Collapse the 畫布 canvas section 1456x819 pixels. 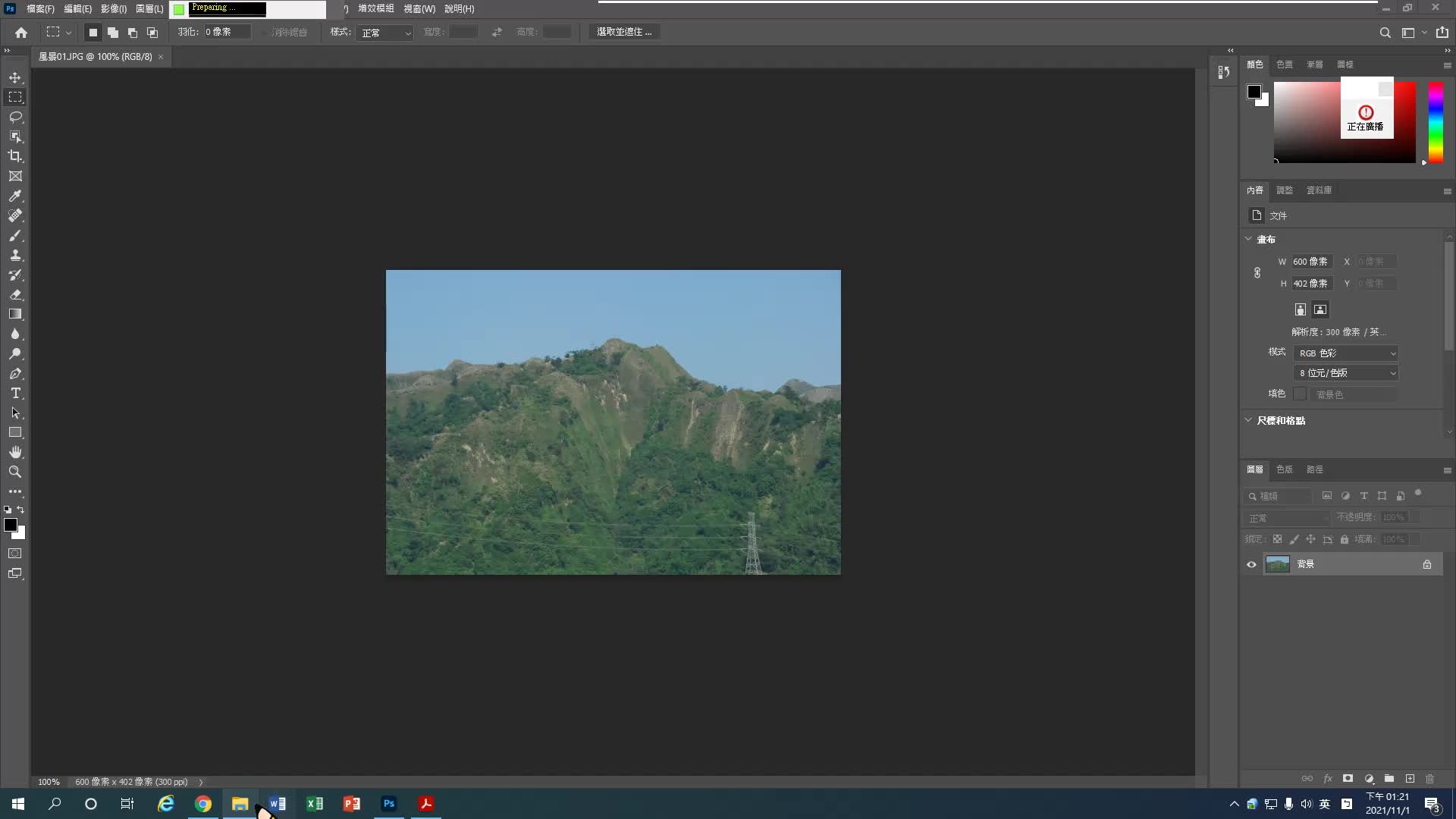coord(1249,239)
